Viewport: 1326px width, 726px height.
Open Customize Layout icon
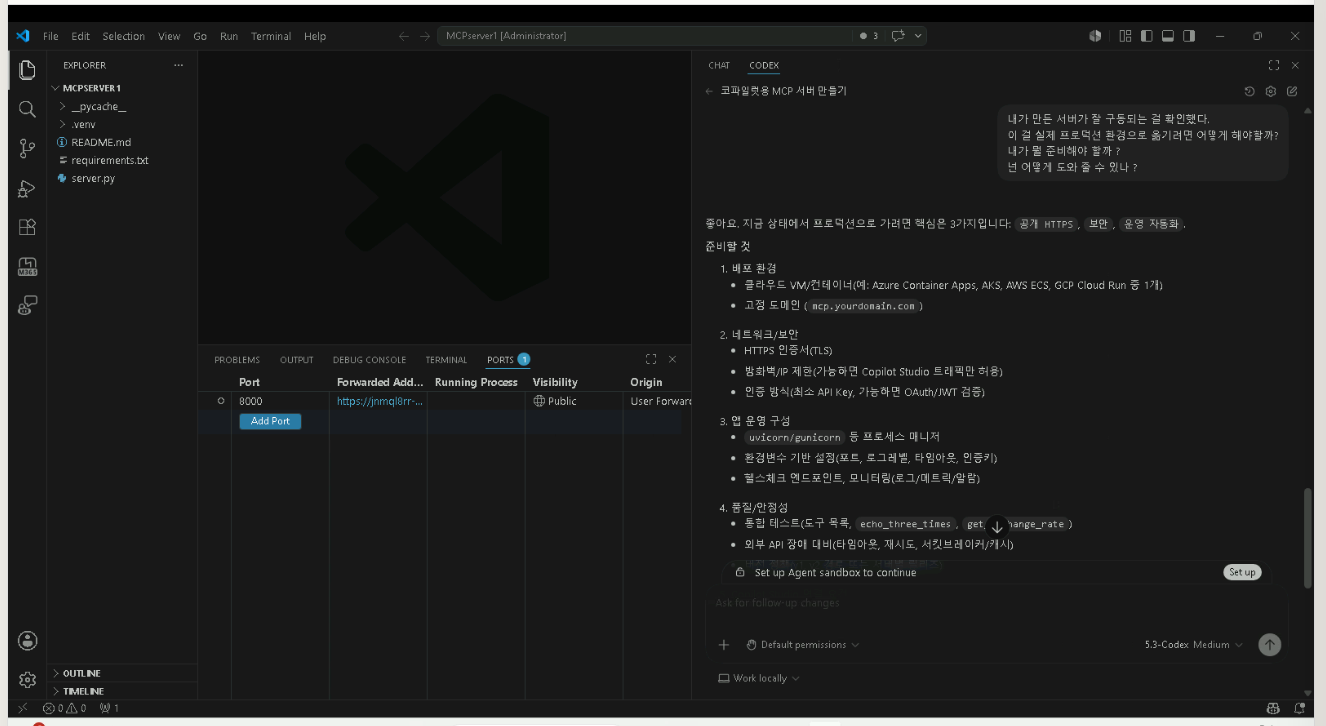coord(1125,36)
